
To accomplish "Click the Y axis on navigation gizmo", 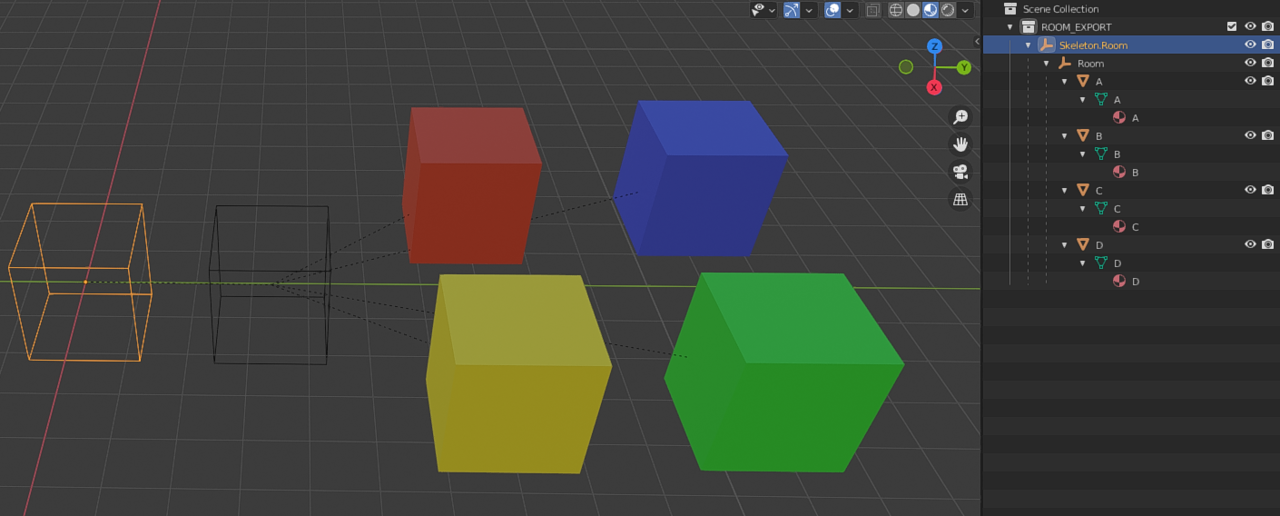I will tap(964, 67).
